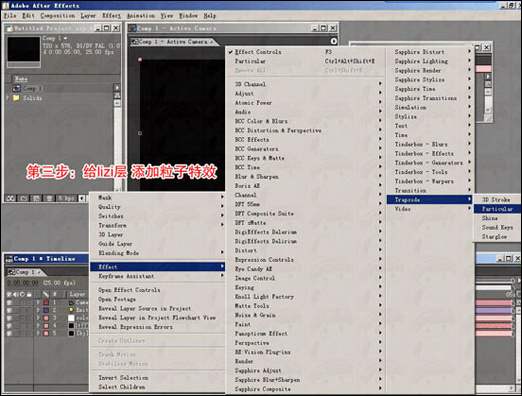
Task: Toggle visibility eye of layer 2
Action: tap(9, 310)
